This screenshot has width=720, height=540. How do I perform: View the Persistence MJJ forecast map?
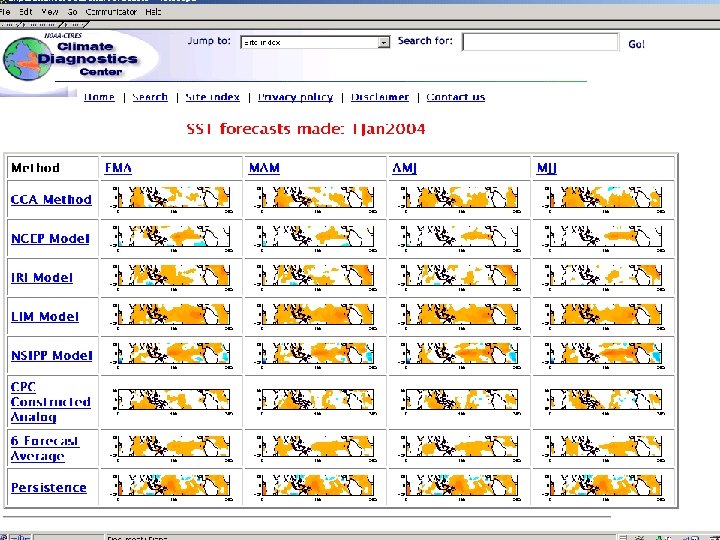603,487
